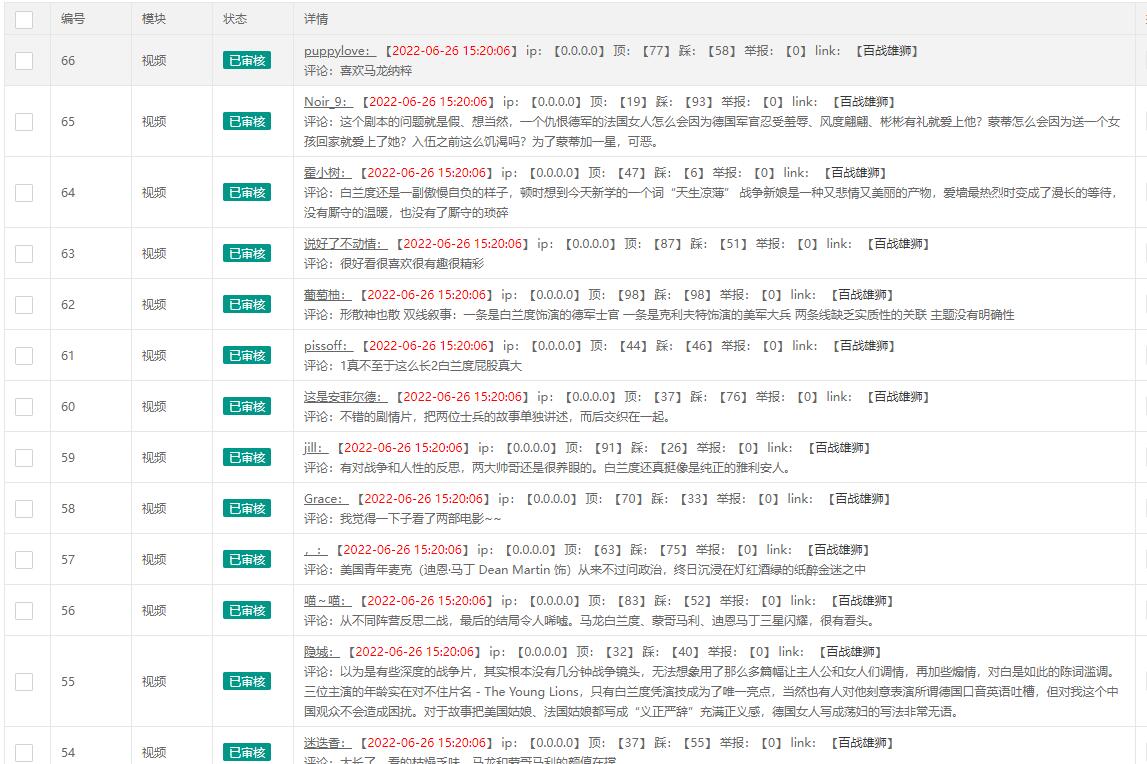Open the 迷迭香 user link
The height and width of the screenshot is (764, 1147).
tap(328, 742)
